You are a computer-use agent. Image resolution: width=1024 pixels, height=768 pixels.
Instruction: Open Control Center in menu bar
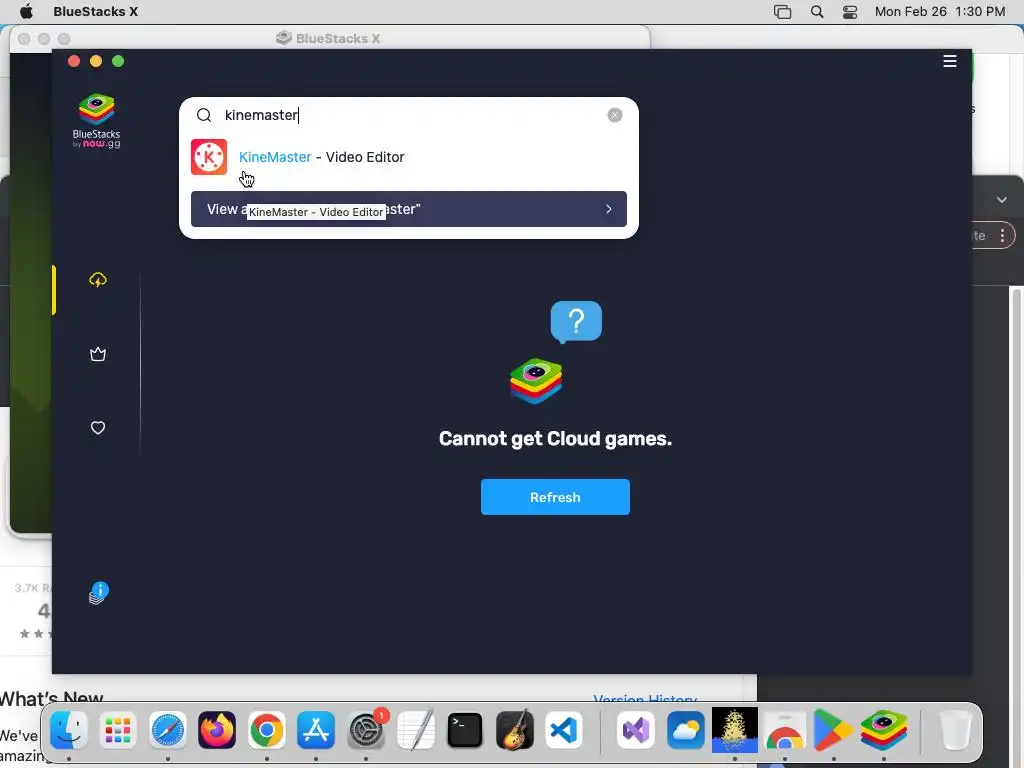850,12
